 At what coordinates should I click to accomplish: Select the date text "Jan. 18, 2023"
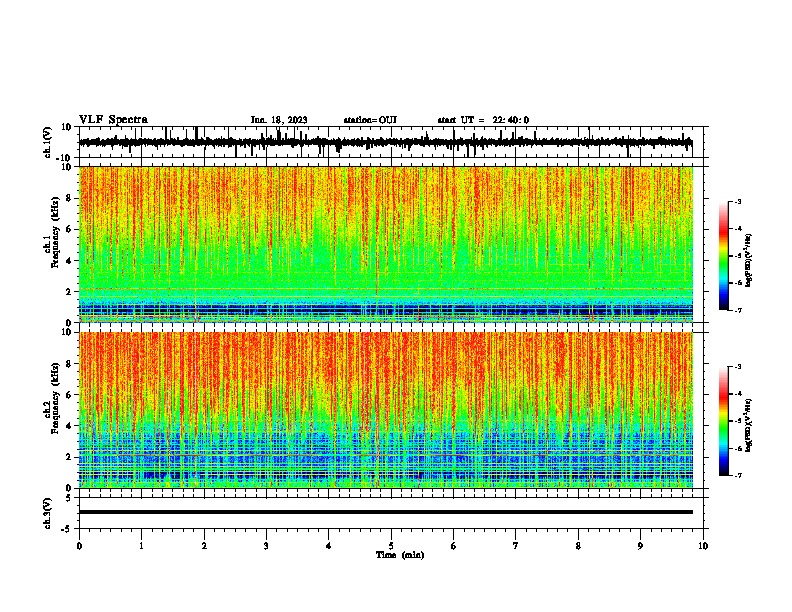(279, 120)
